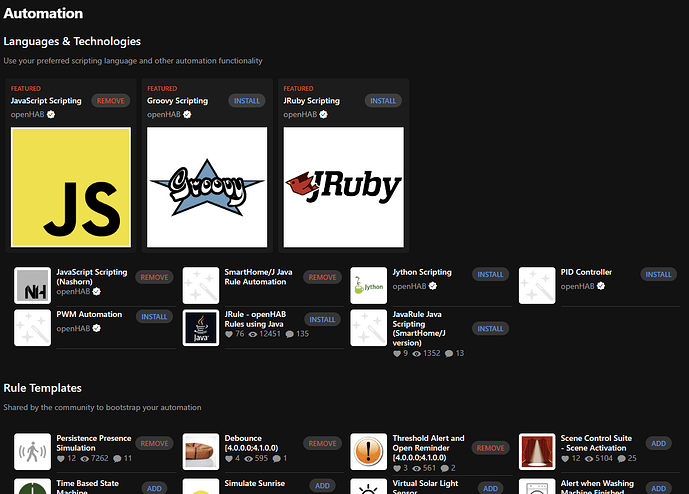This screenshot has width=689, height=494.
Task: Install the JRuby Scripting add-on
Action: (383, 101)
